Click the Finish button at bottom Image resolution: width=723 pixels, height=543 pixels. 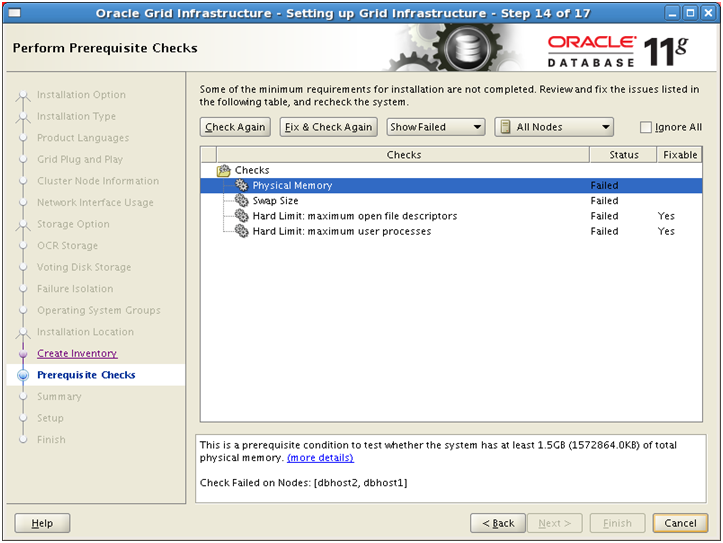click(x=617, y=523)
